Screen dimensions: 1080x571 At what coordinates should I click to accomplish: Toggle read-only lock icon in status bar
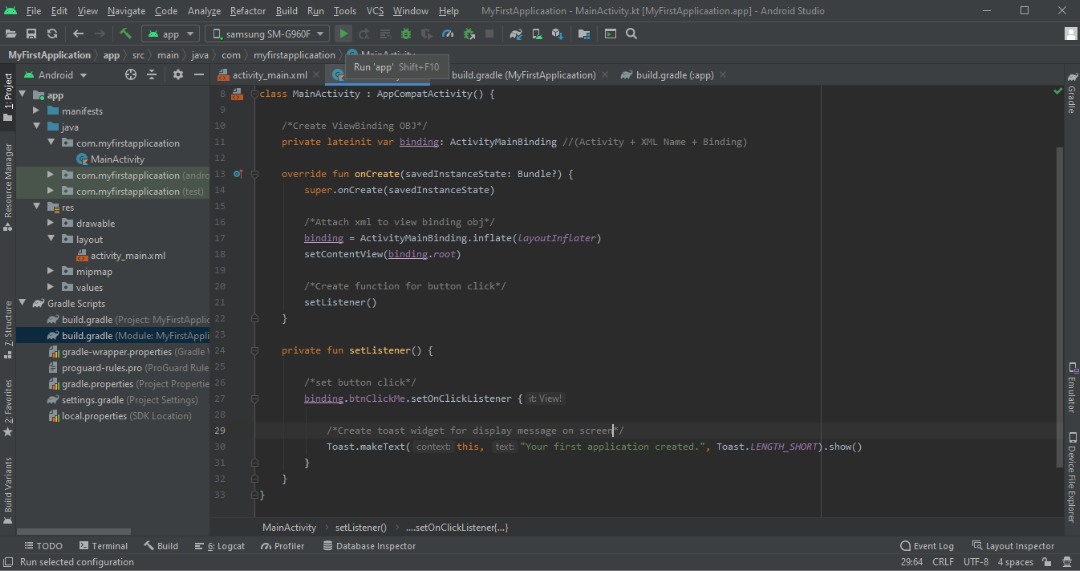[1049, 562]
